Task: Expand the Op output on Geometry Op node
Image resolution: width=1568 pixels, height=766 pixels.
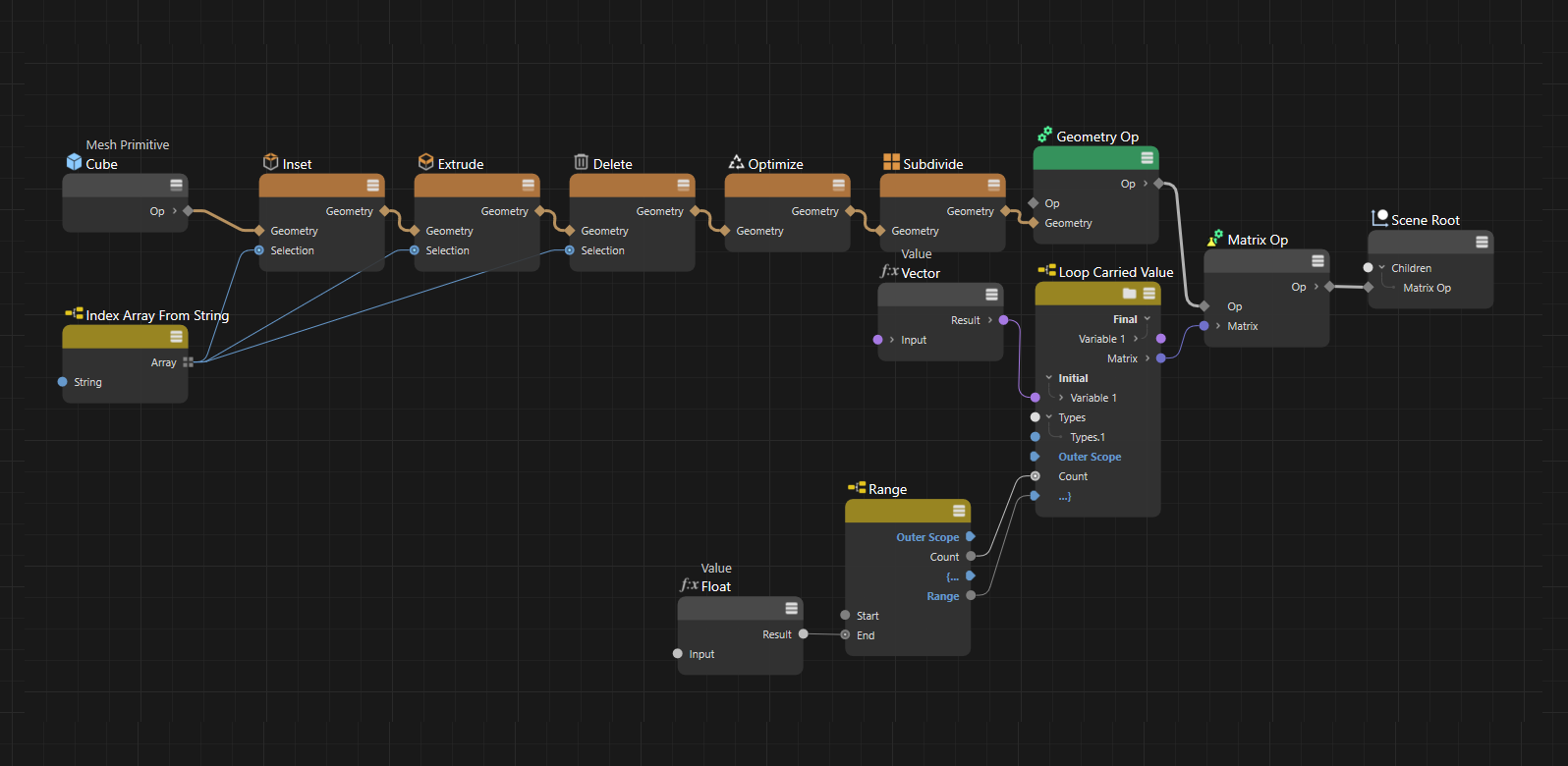Action: tap(1146, 184)
